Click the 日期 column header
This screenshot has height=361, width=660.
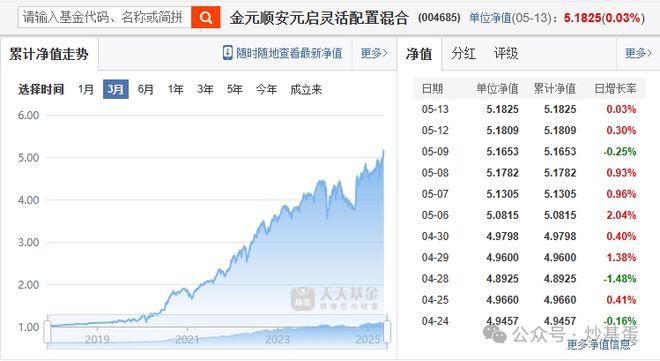432,88
